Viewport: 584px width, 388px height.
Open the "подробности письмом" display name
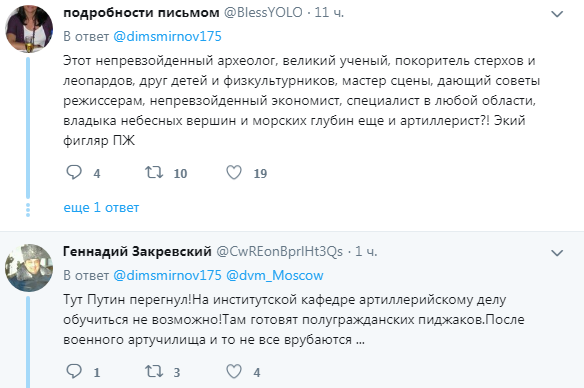tap(141, 13)
